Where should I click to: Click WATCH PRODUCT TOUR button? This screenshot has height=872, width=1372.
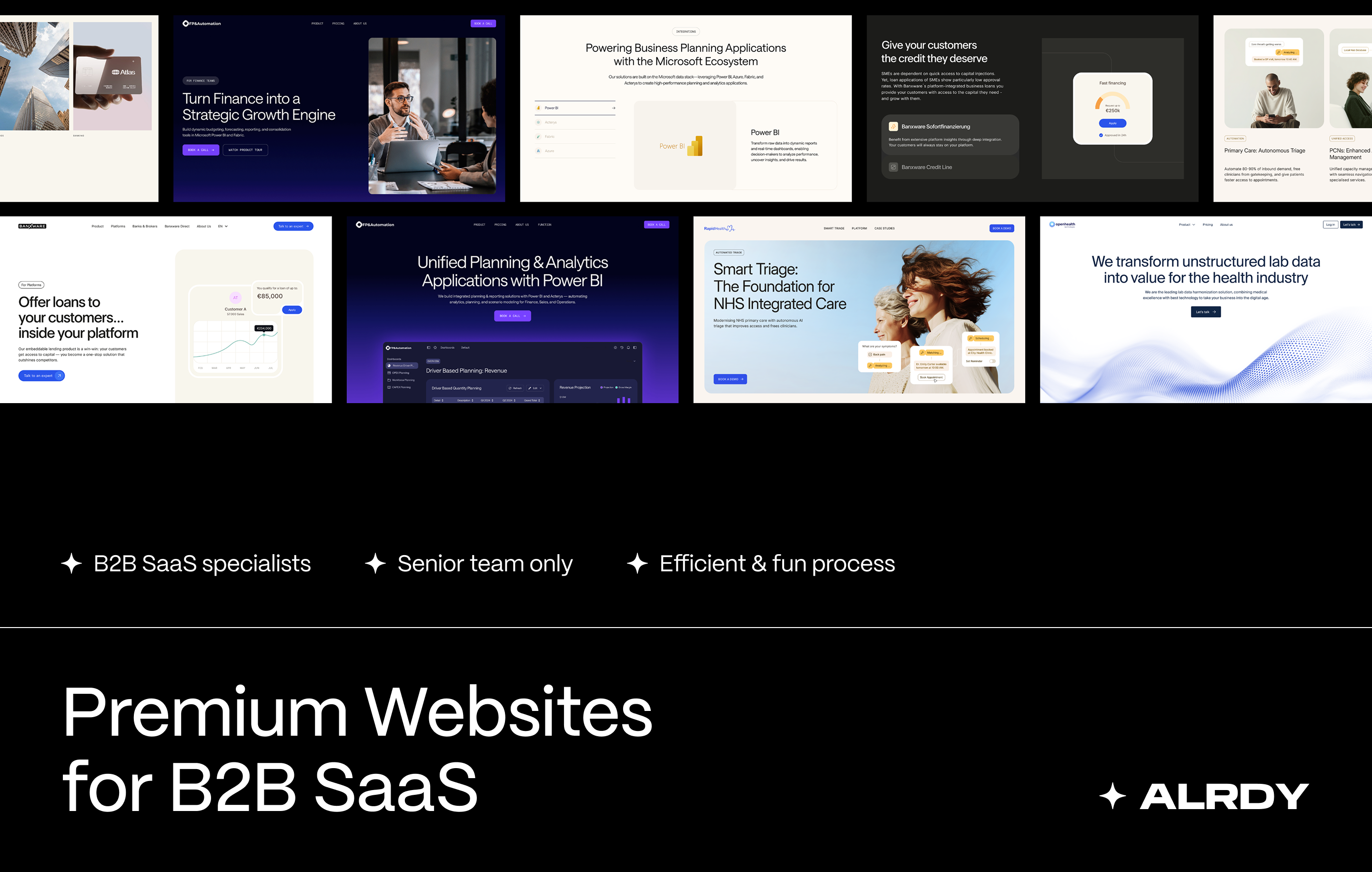pyautogui.click(x=245, y=150)
